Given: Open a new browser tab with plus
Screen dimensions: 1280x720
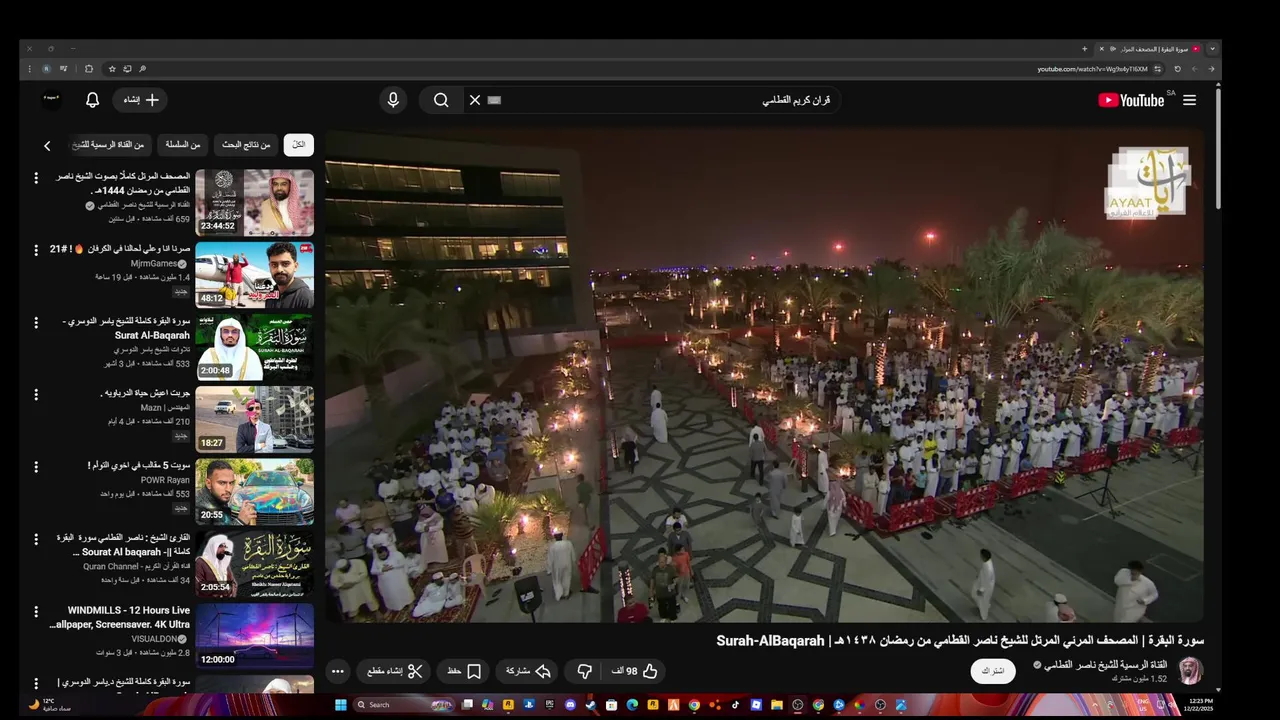Looking at the screenshot, I should click(1084, 49).
